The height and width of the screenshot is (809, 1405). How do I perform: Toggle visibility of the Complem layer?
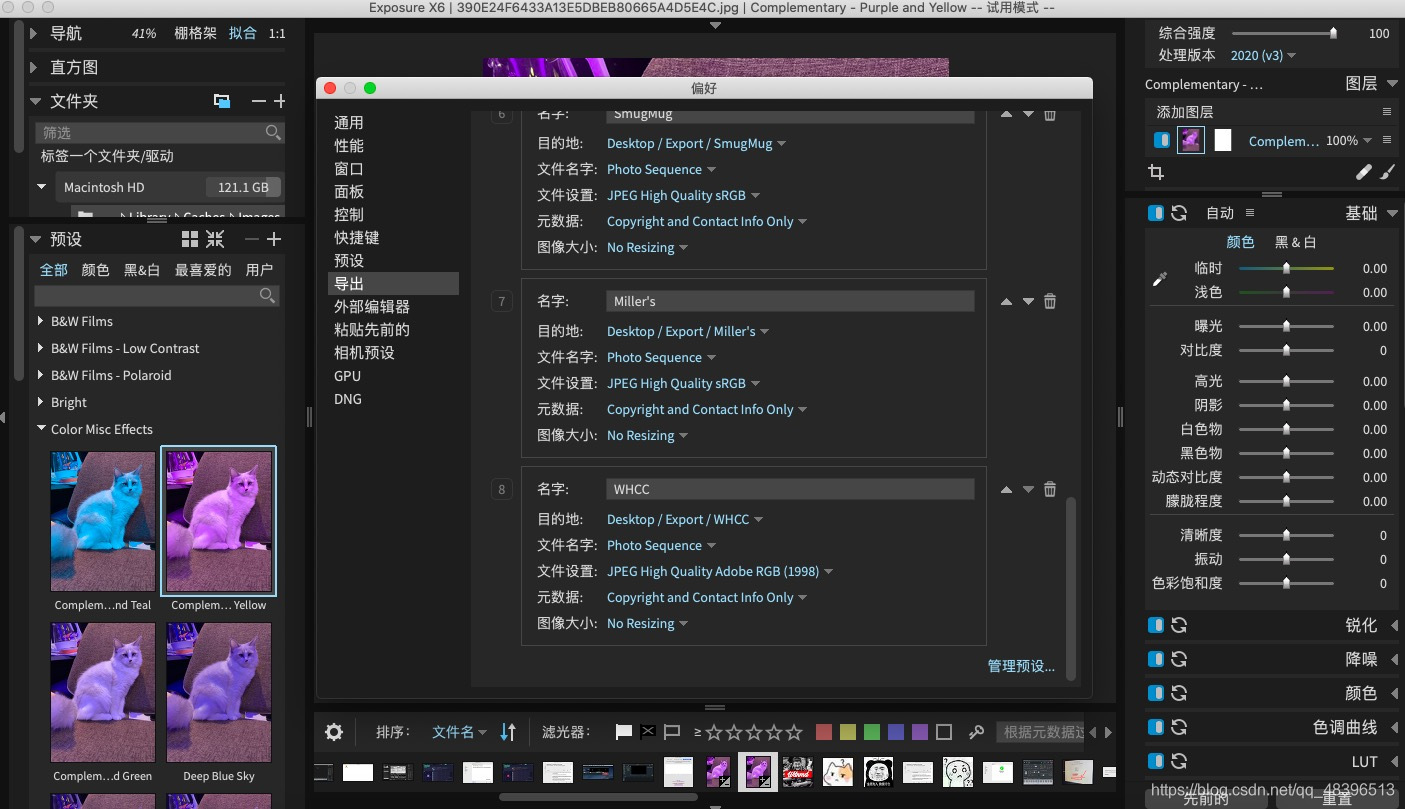point(1162,140)
